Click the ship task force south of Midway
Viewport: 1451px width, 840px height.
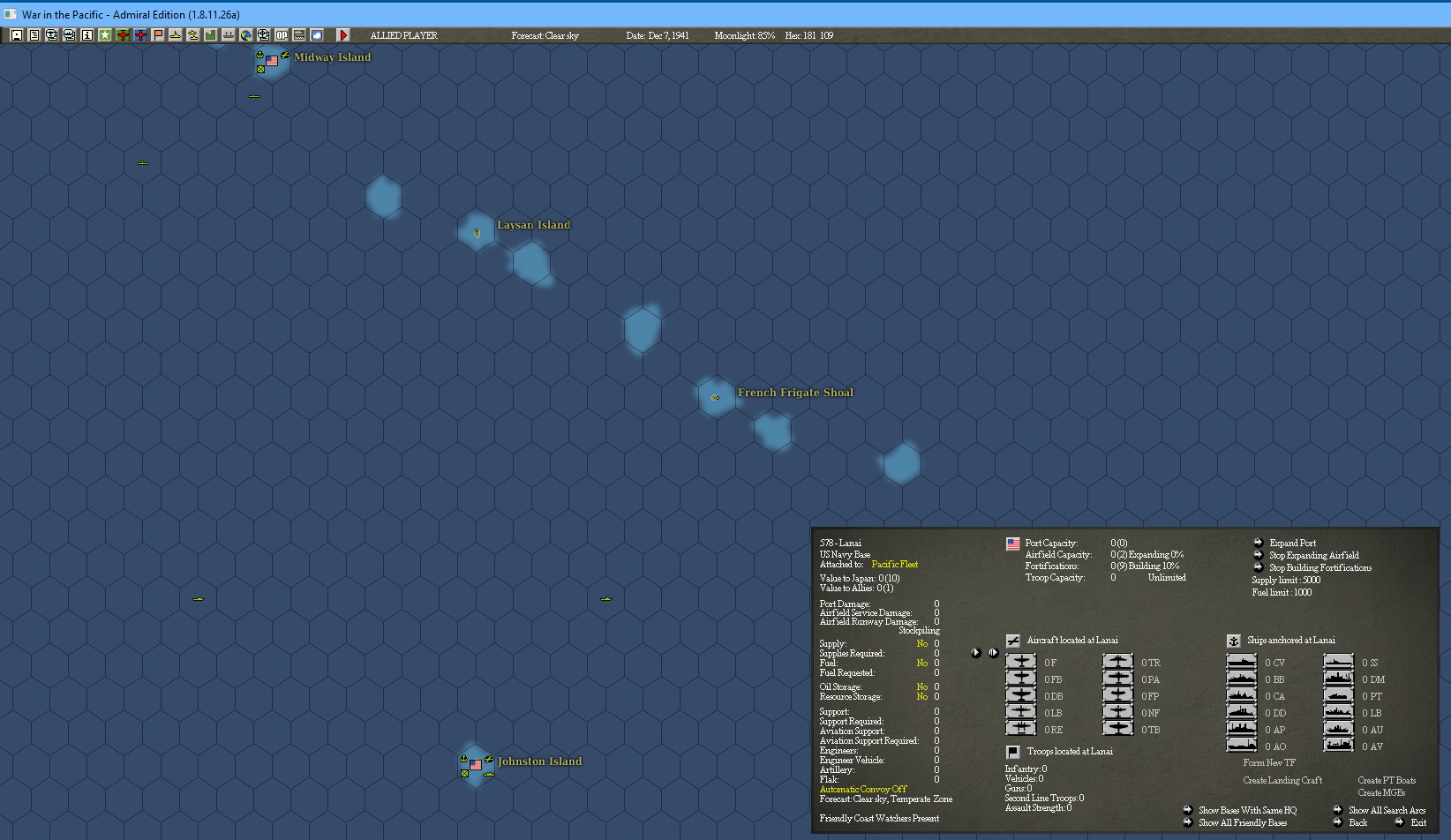tap(254, 95)
